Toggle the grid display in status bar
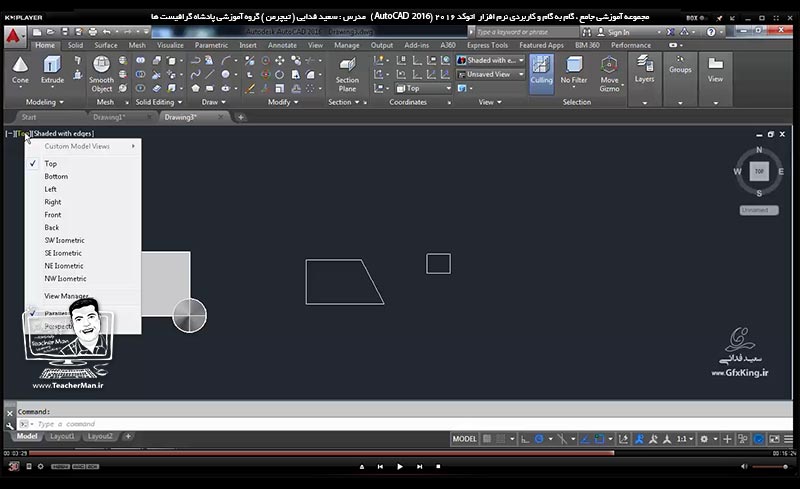Screen dimensions: 800x489 click(x=487, y=439)
